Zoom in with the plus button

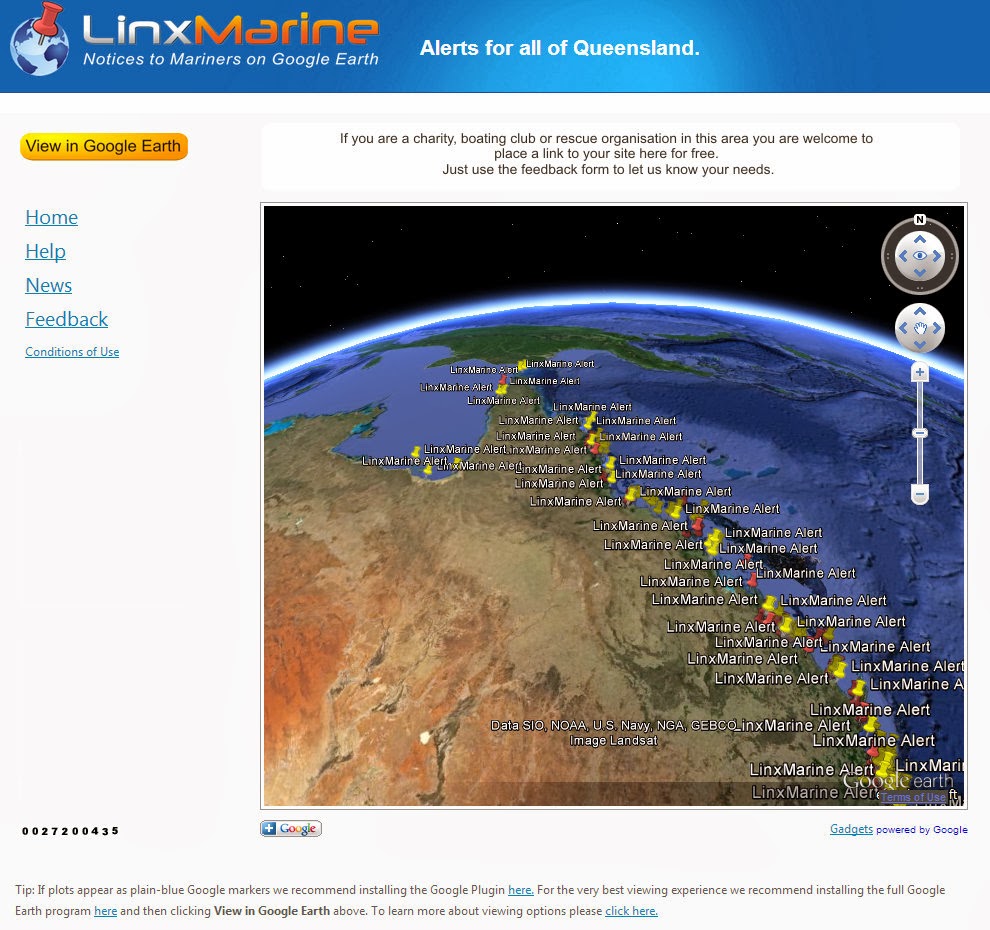pos(919,373)
